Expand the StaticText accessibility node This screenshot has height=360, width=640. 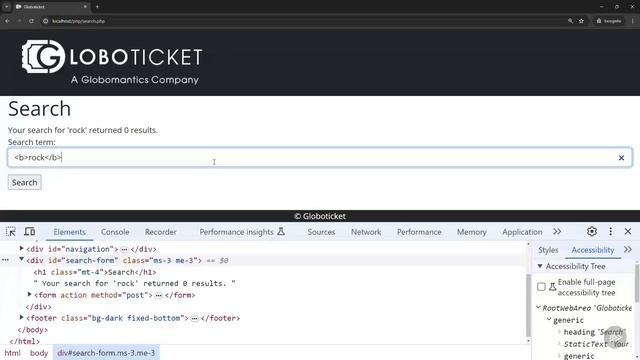(559, 344)
